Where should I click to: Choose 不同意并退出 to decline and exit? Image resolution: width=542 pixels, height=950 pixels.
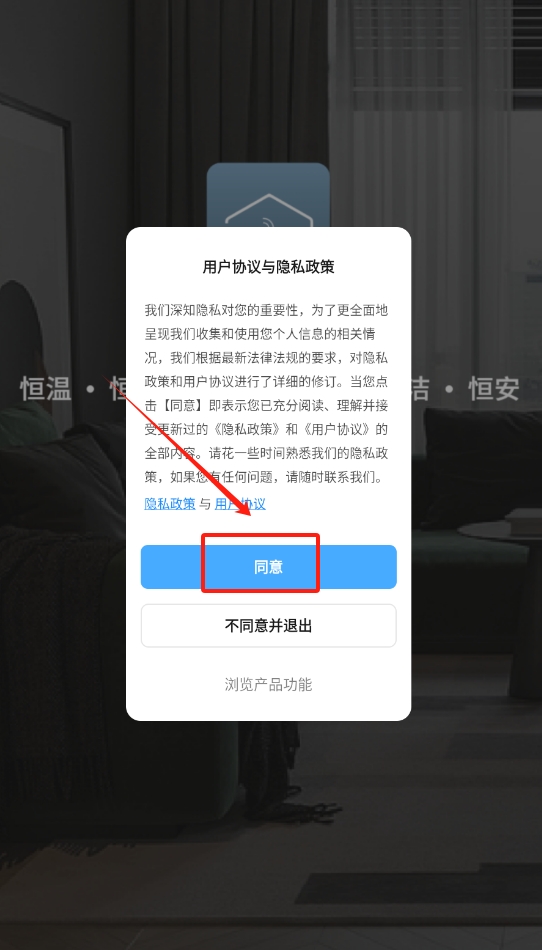268,626
